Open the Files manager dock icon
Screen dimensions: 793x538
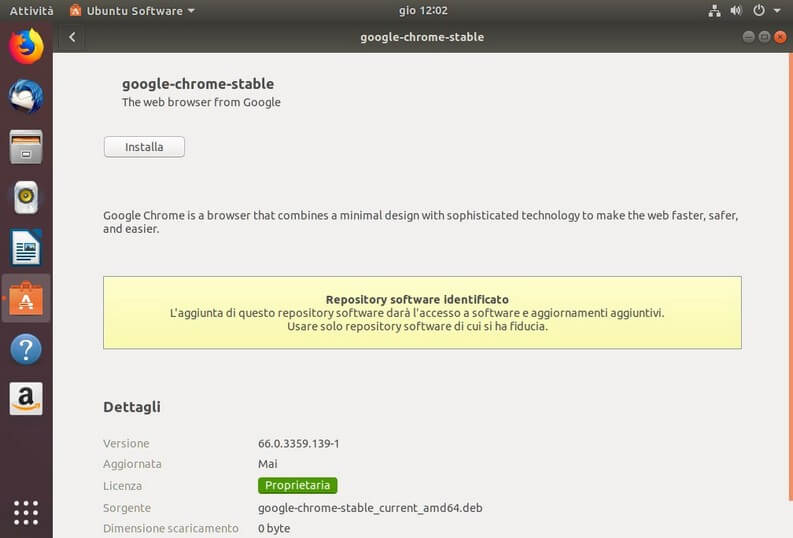coord(26,147)
